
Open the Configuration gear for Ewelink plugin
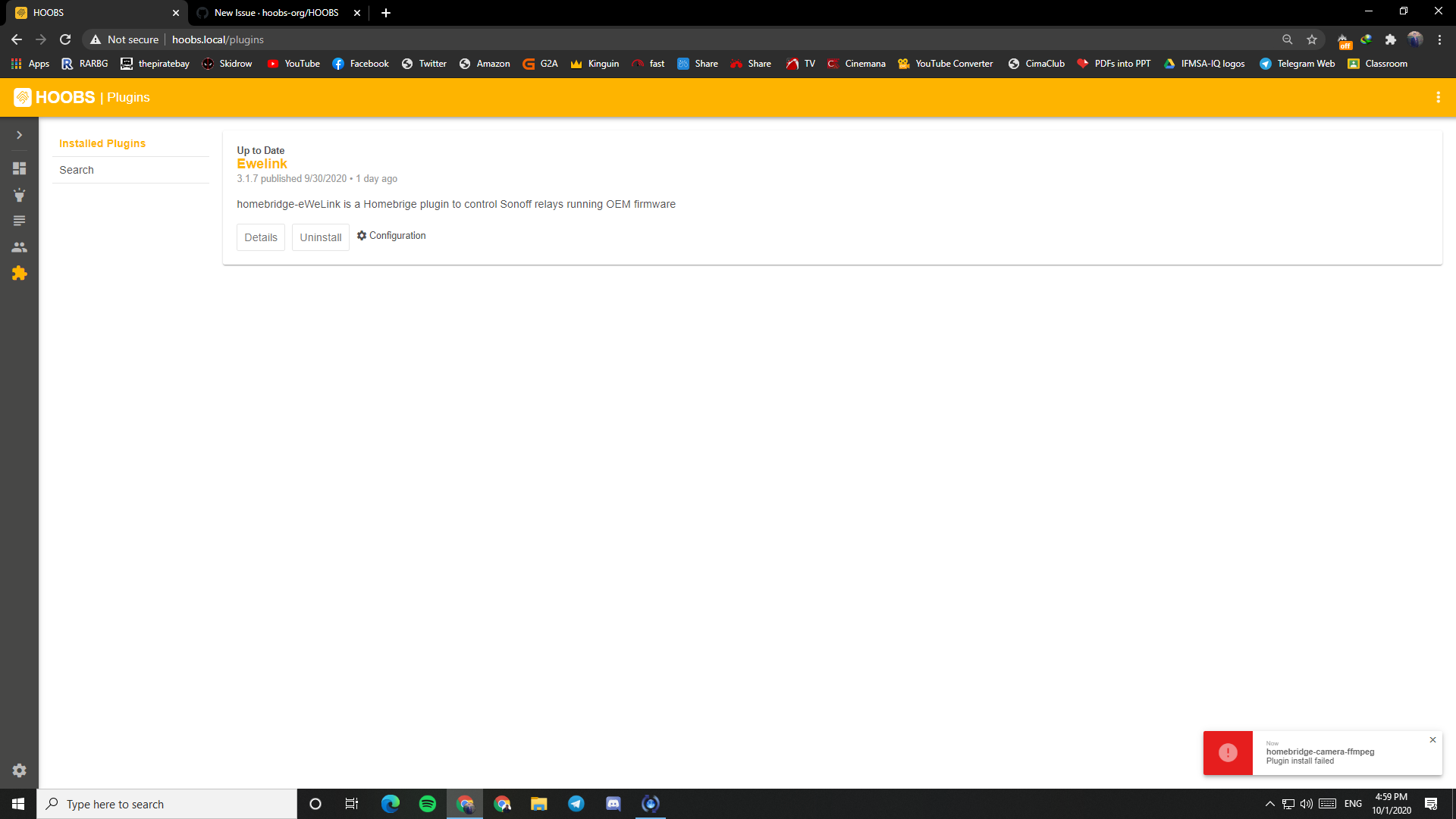tap(391, 235)
